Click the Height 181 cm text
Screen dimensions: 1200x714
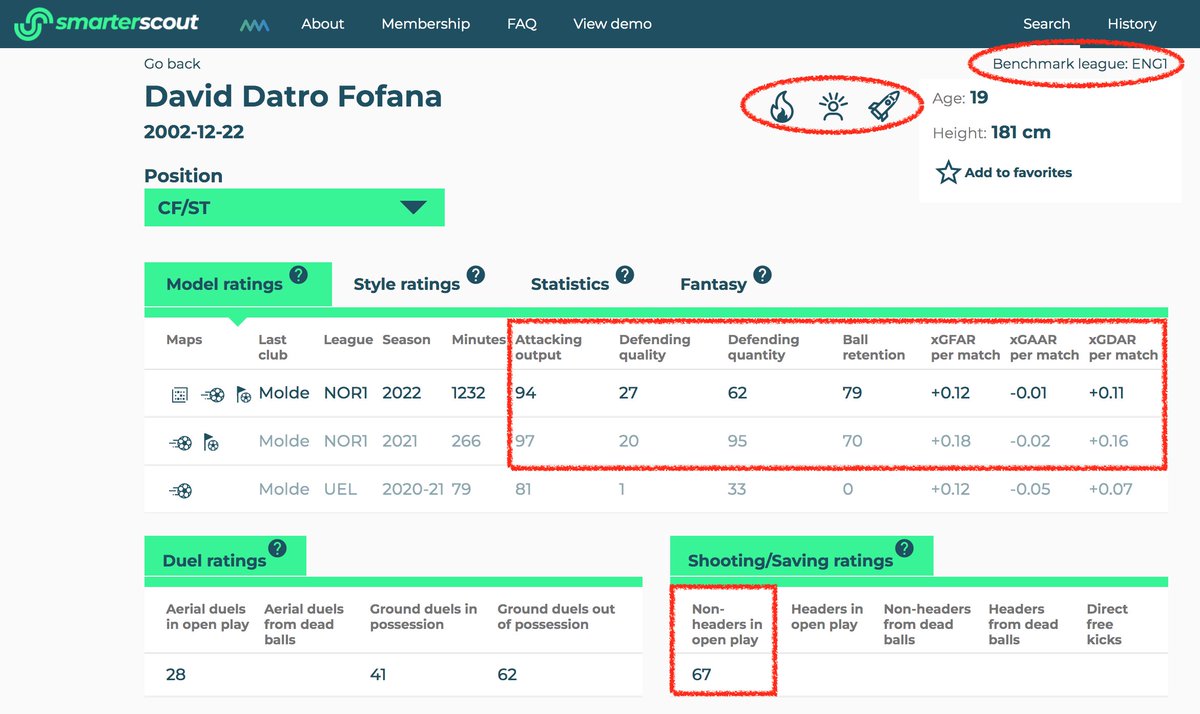click(x=992, y=132)
